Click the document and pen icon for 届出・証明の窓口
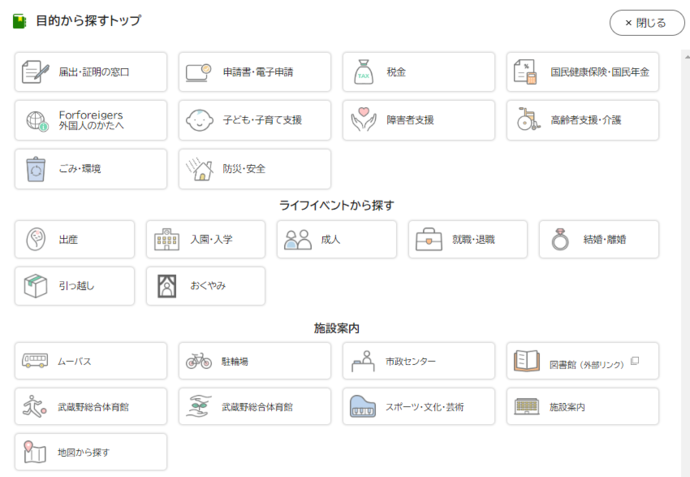 click(35, 72)
